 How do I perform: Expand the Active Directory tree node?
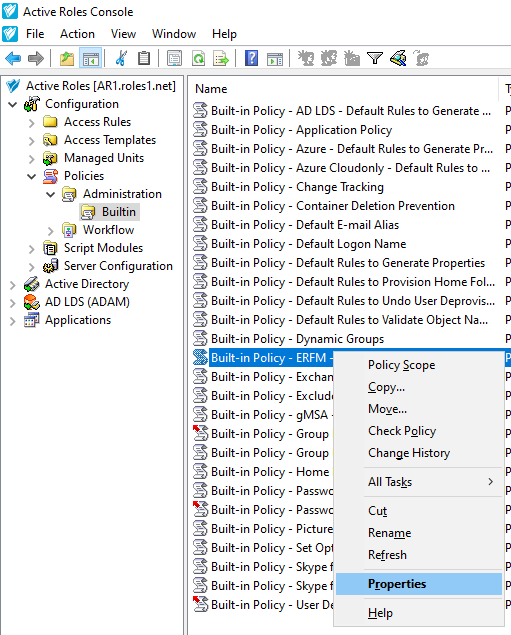[x=13, y=284]
